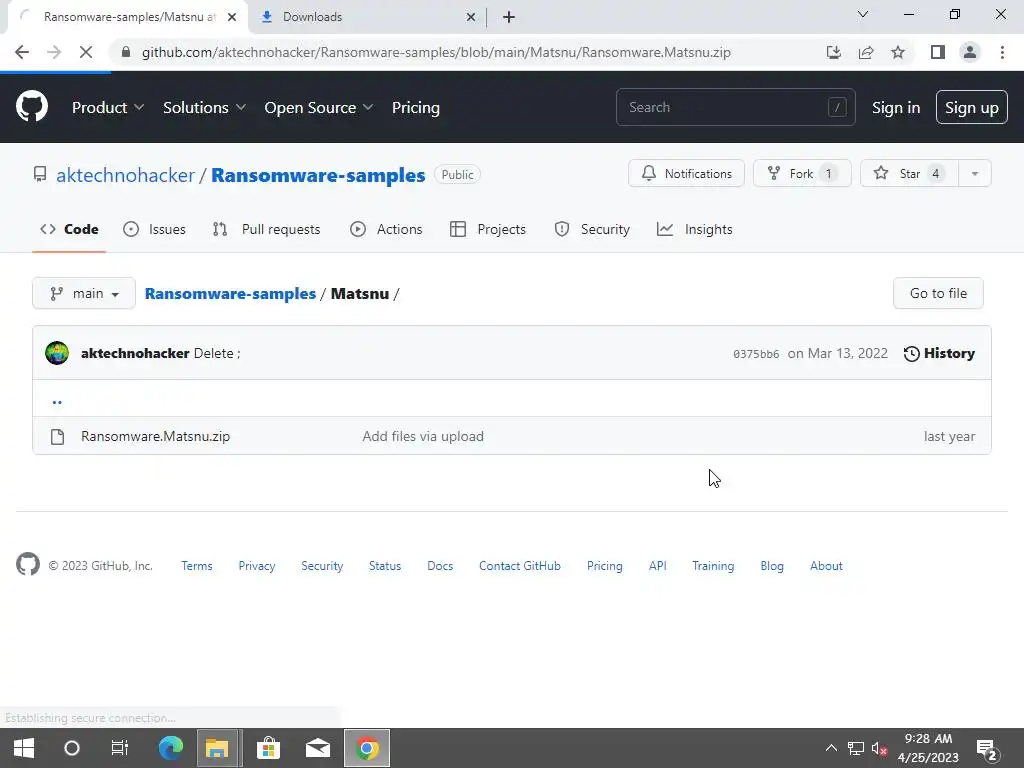Viewport: 1024px width, 768px height.
Task: Focus the GitHub Search field
Action: tap(735, 107)
